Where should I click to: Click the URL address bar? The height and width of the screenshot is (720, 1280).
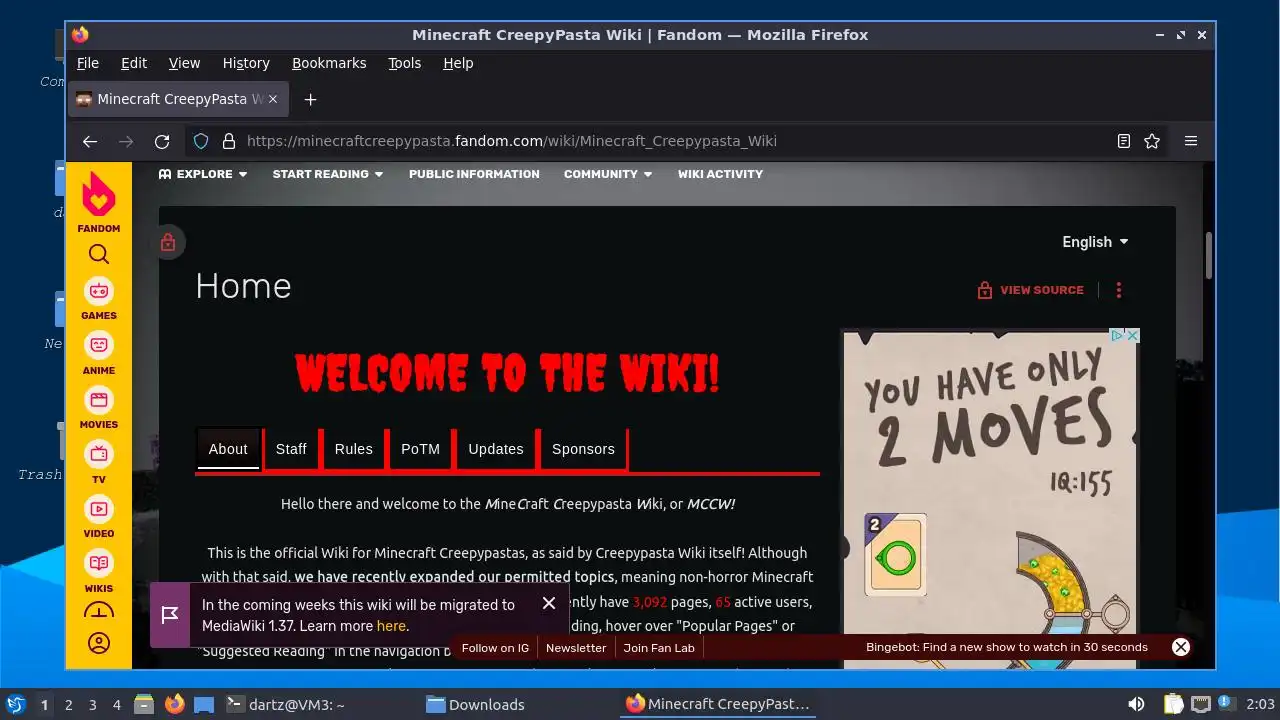click(x=650, y=141)
